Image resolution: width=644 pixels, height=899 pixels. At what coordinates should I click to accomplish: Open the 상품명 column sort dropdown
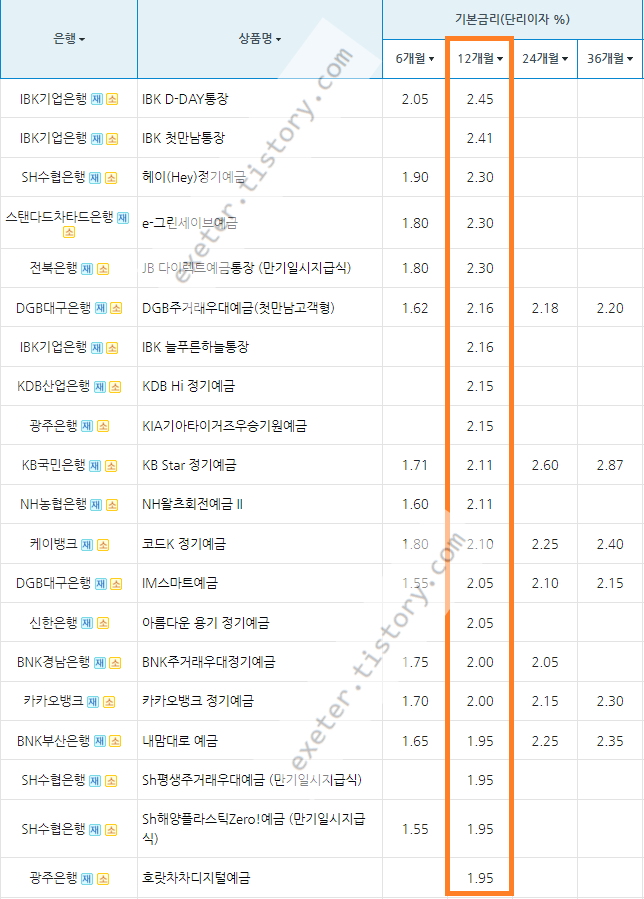click(x=260, y=39)
